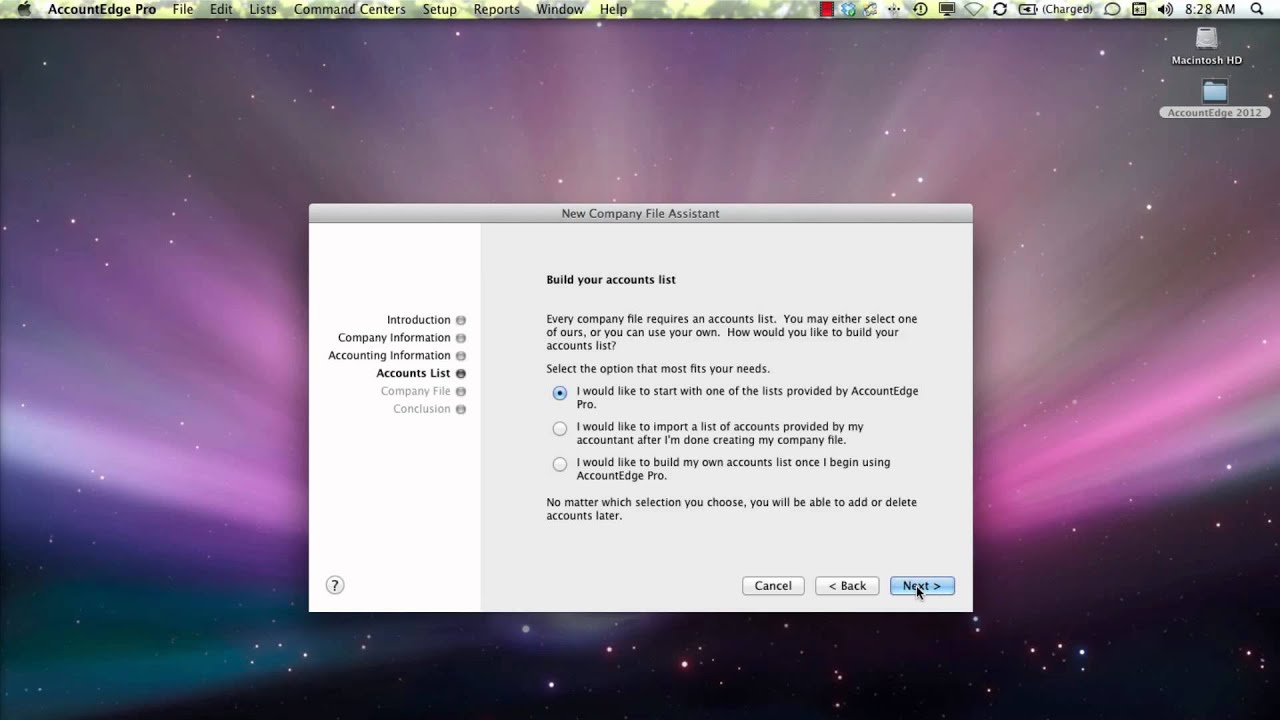Click the 'Company Information' step label
Viewport: 1280px width, 720px height.
pyautogui.click(x=394, y=338)
